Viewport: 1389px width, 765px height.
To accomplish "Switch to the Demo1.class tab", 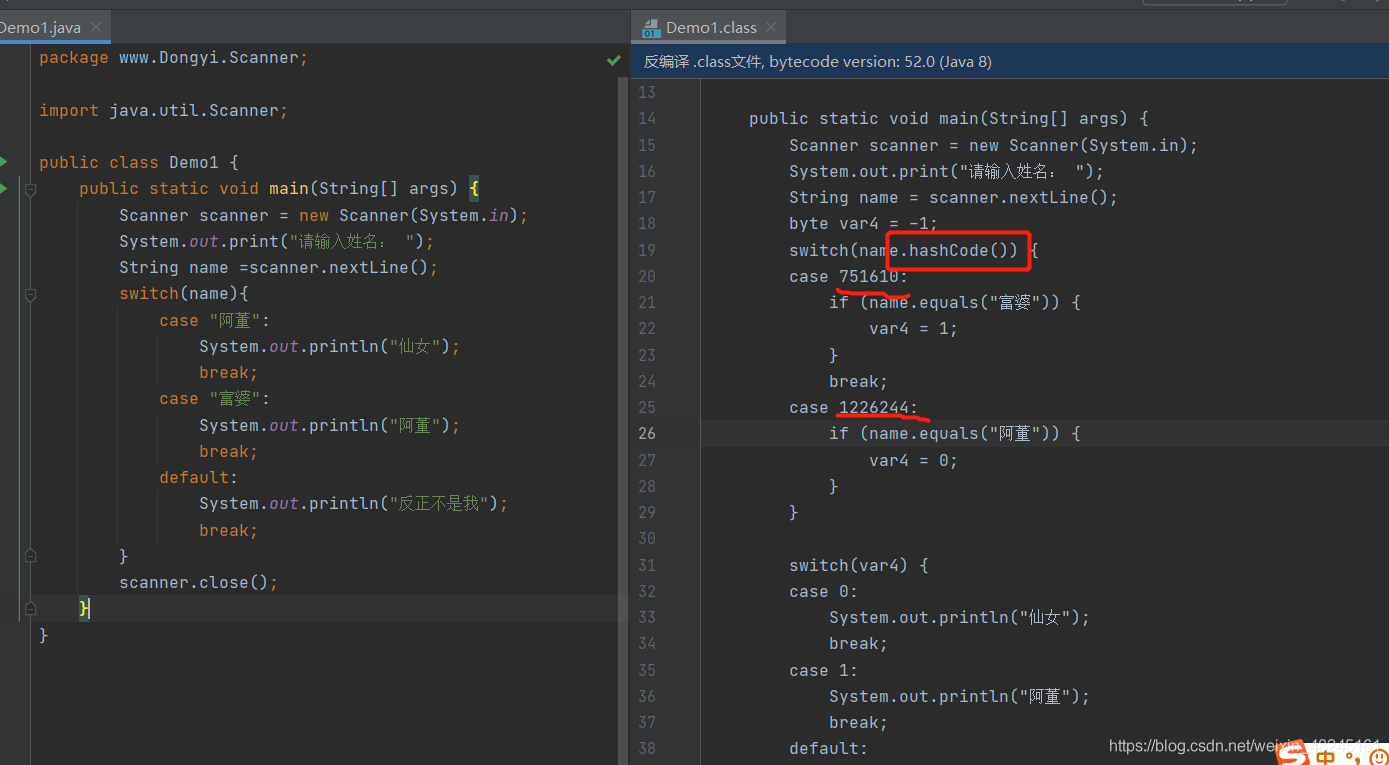I will point(710,28).
